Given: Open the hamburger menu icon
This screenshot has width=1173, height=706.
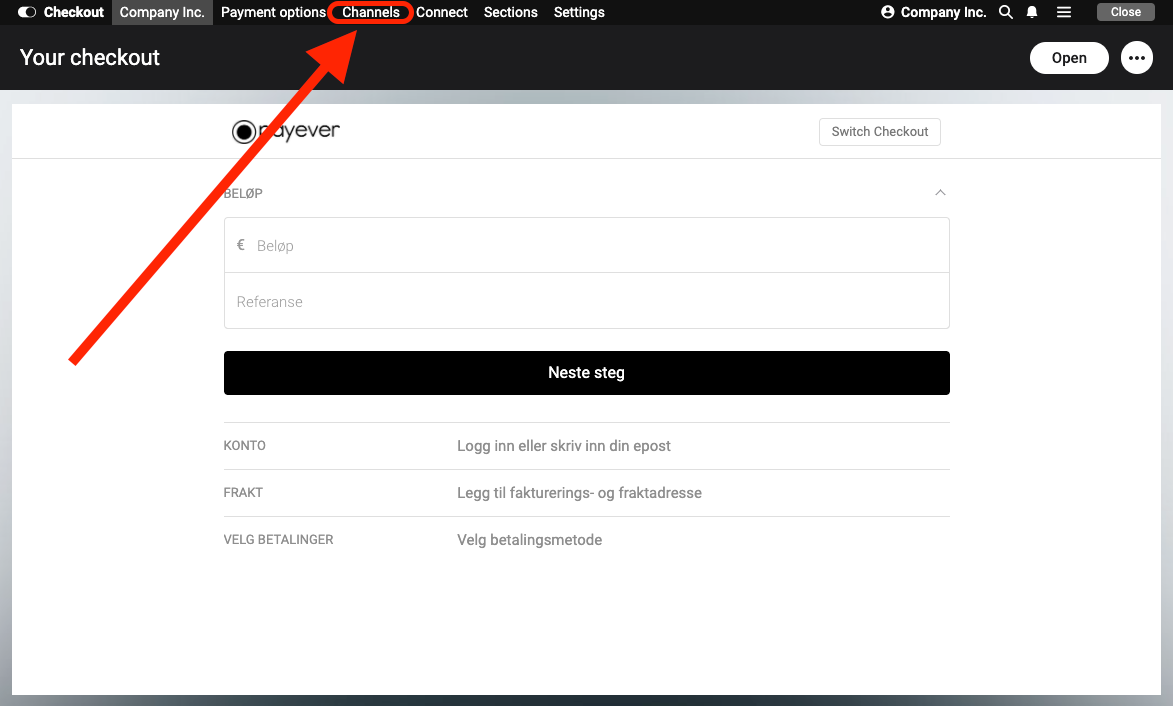Looking at the screenshot, I should click(1064, 12).
